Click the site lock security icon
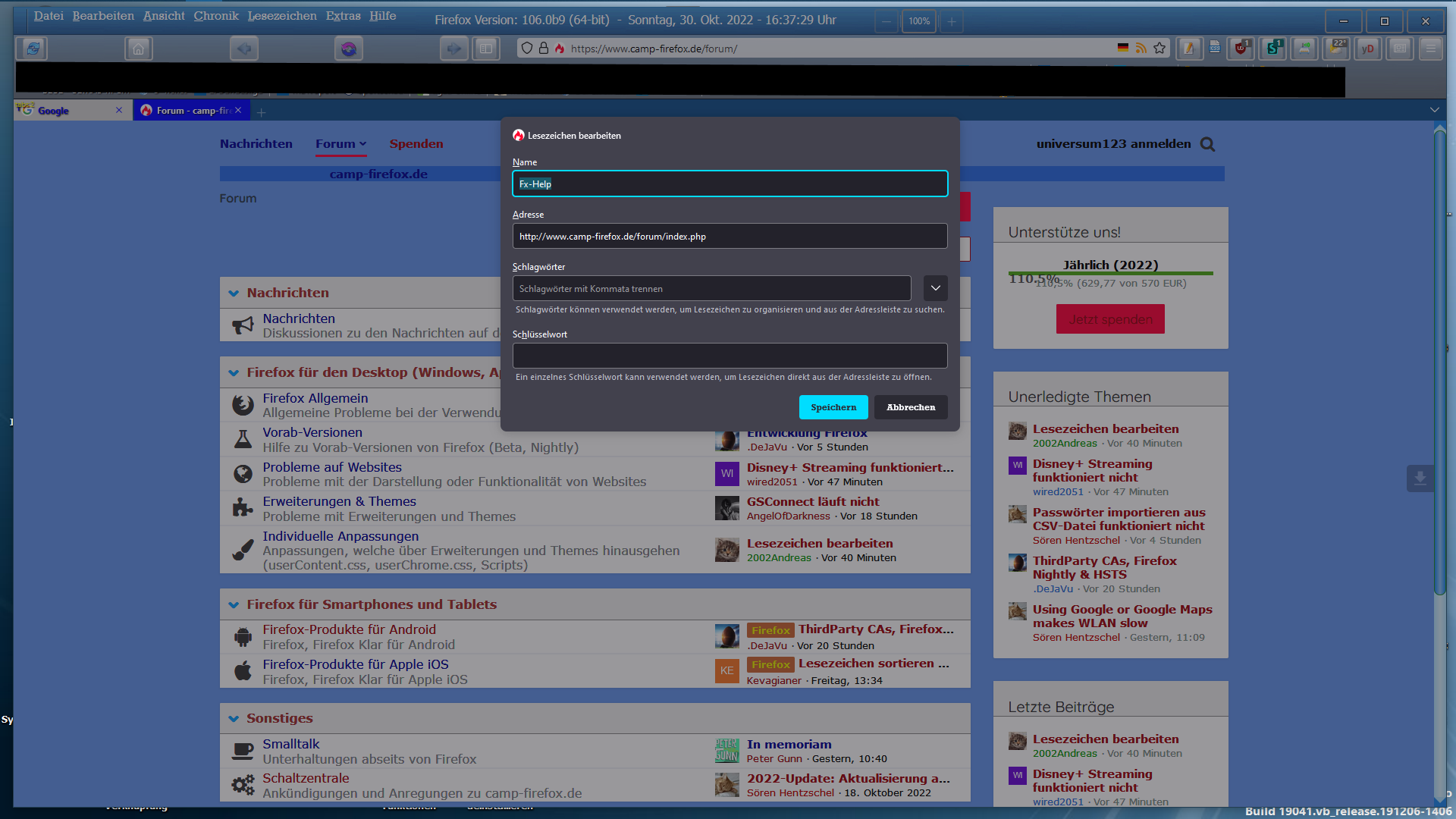 click(544, 49)
